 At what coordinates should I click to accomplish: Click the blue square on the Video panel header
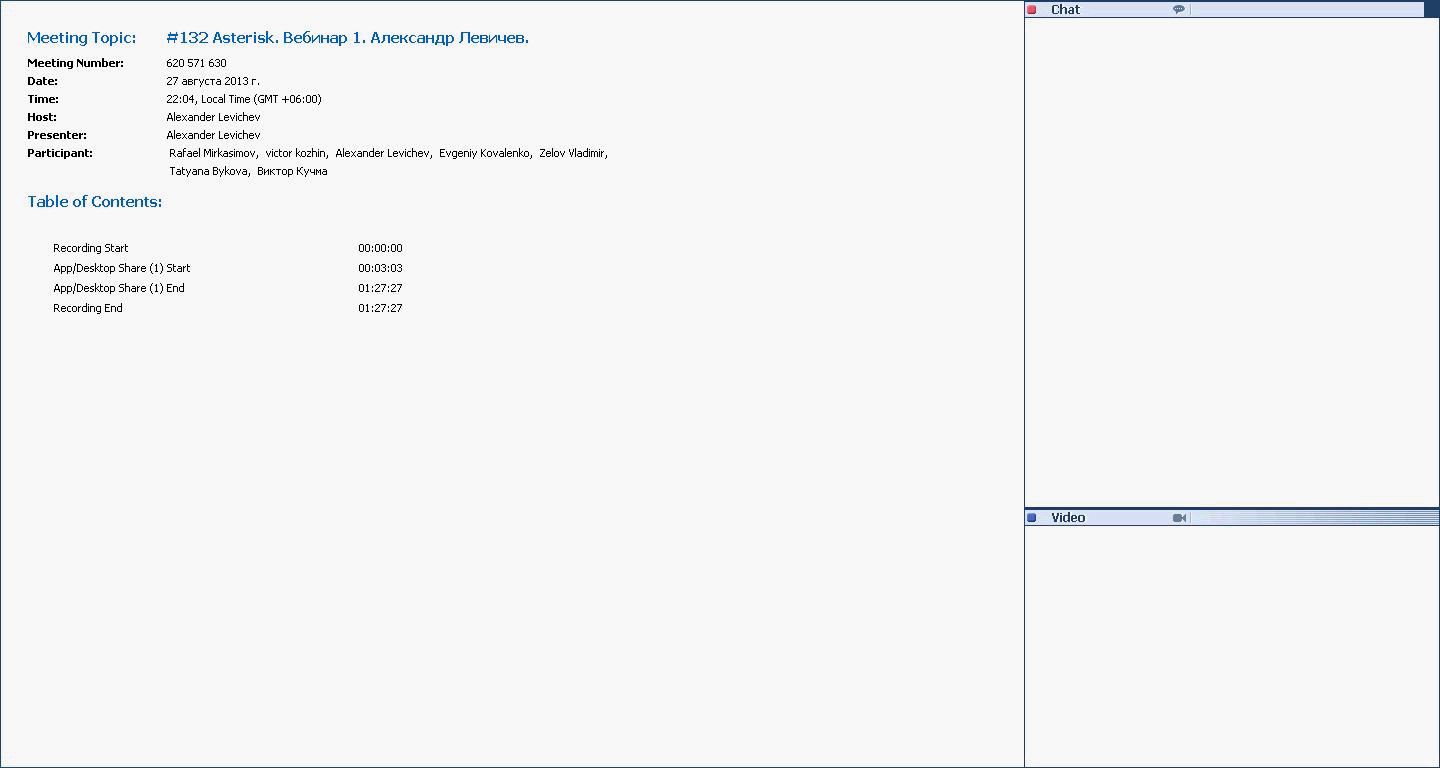pyautogui.click(x=1032, y=518)
